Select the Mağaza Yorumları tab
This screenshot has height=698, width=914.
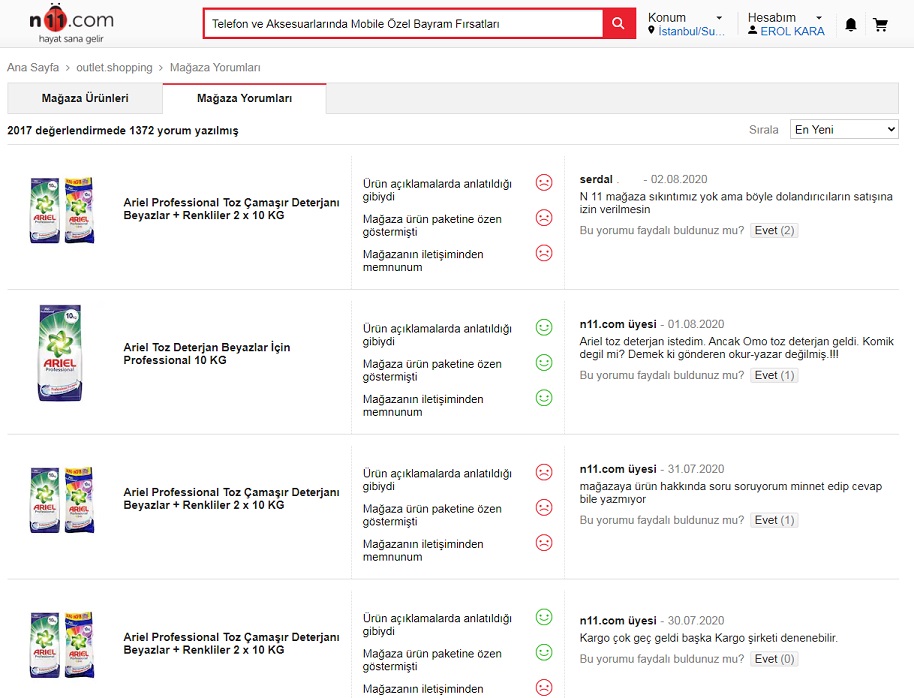[244, 98]
